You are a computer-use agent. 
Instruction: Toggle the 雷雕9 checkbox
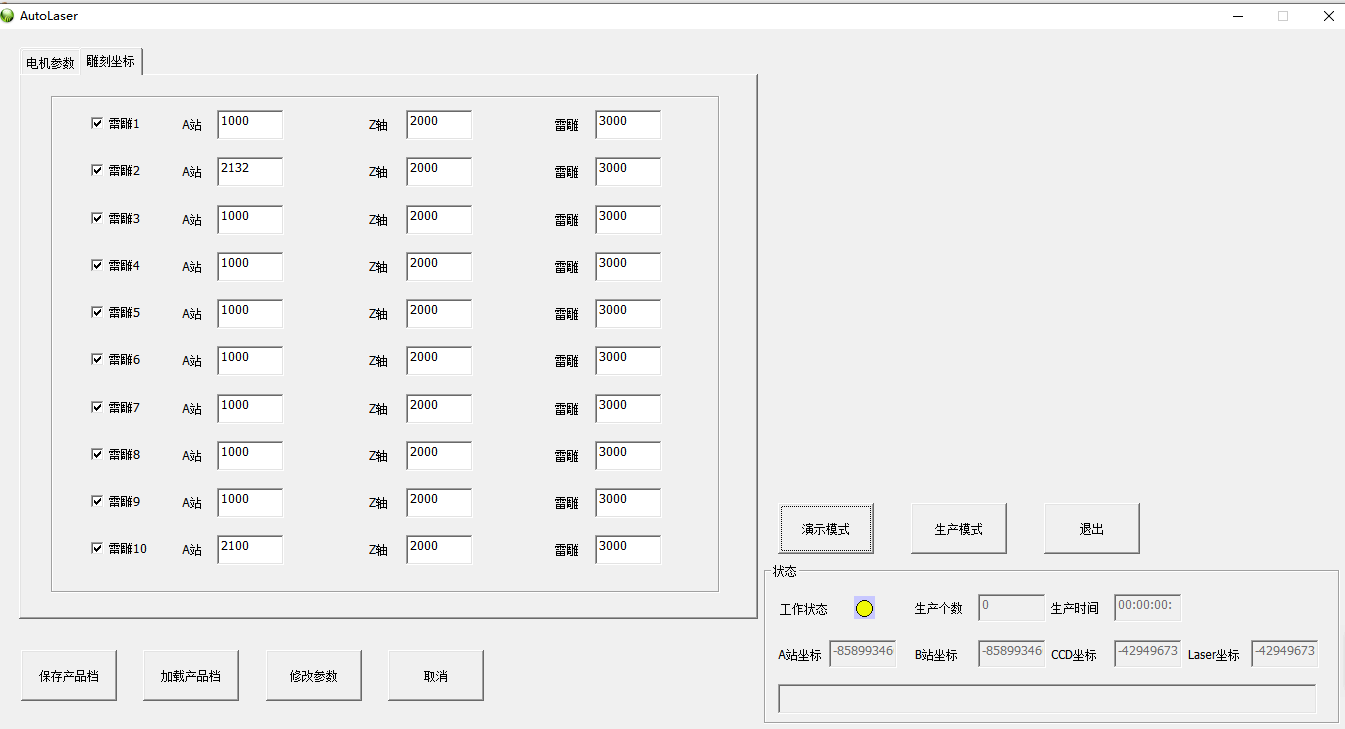point(97,501)
